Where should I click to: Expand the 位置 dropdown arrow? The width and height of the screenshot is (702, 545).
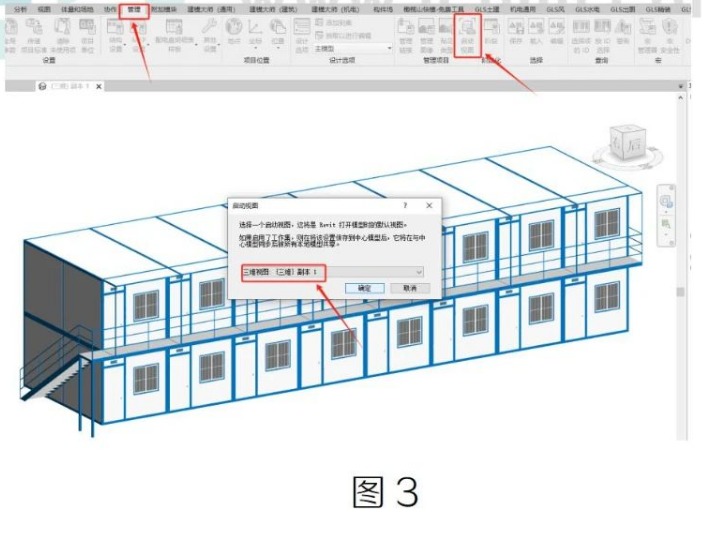pos(278,47)
